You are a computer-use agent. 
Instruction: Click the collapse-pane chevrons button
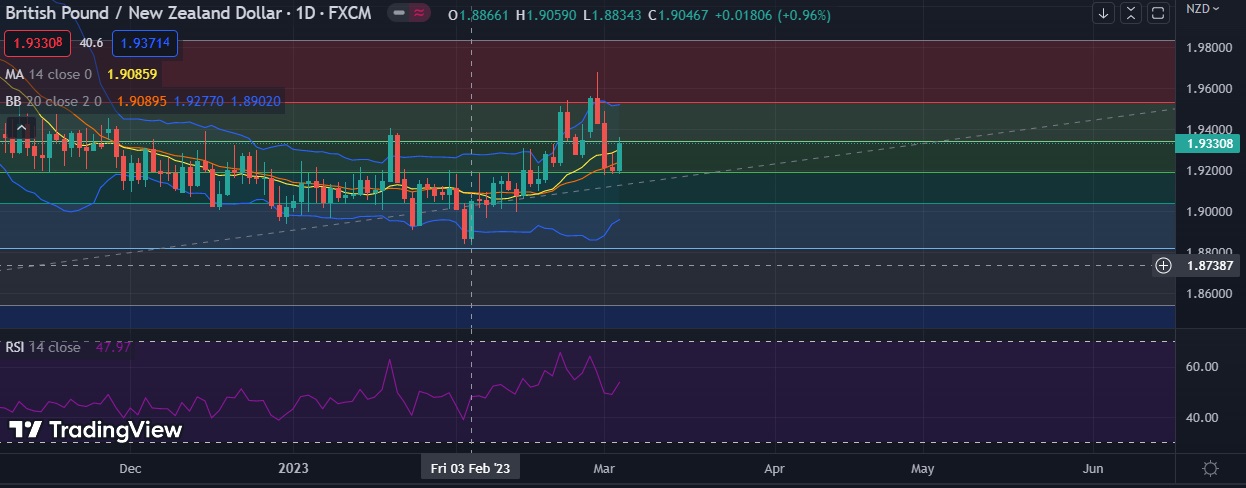click(1130, 13)
